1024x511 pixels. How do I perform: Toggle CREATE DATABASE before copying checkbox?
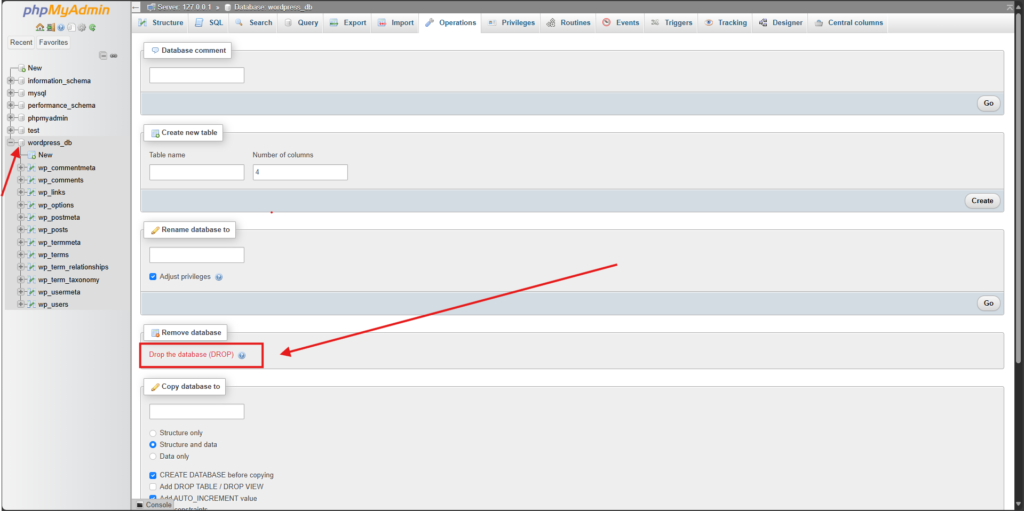click(x=153, y=476)
